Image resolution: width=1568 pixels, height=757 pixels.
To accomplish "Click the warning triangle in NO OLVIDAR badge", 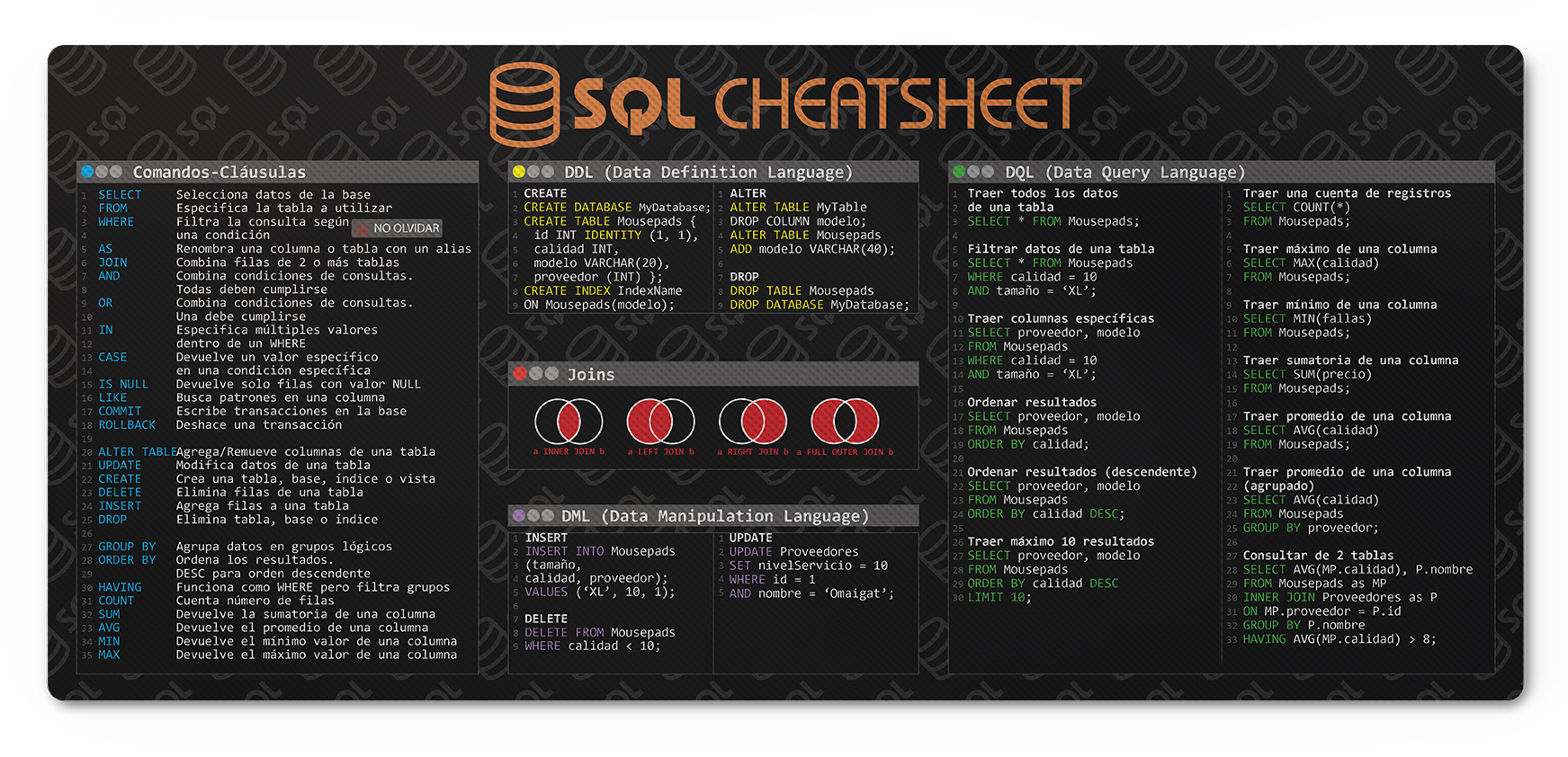I will pos(362,229).
